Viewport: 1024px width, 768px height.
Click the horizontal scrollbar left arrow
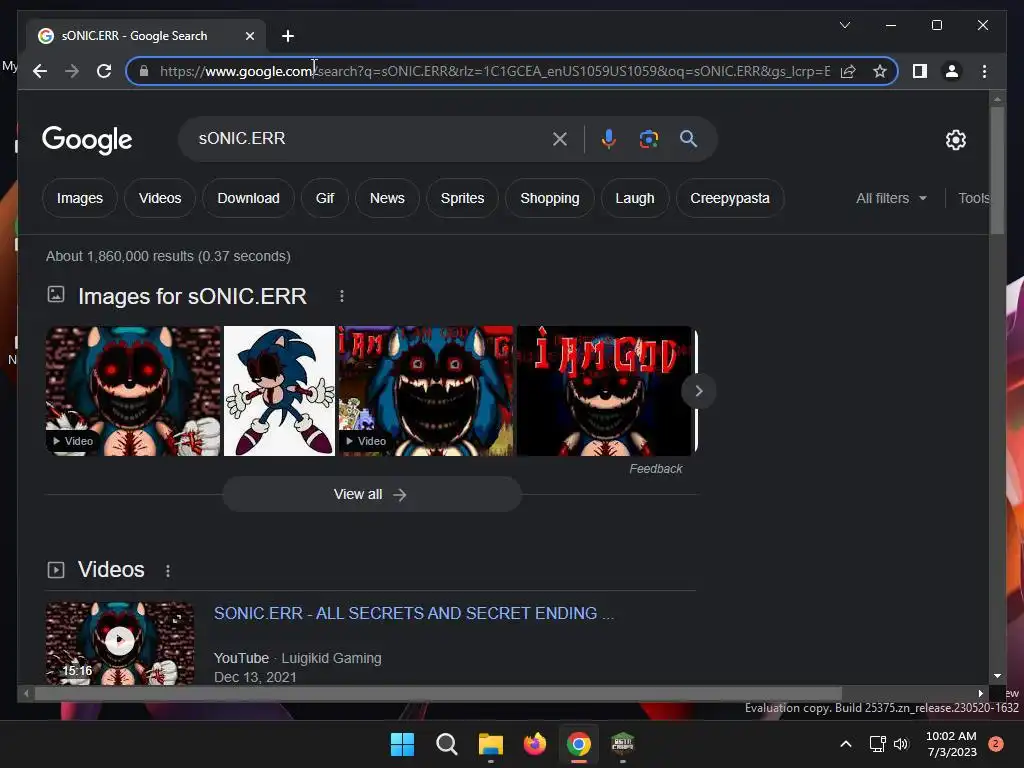click(x=26, y=694)
